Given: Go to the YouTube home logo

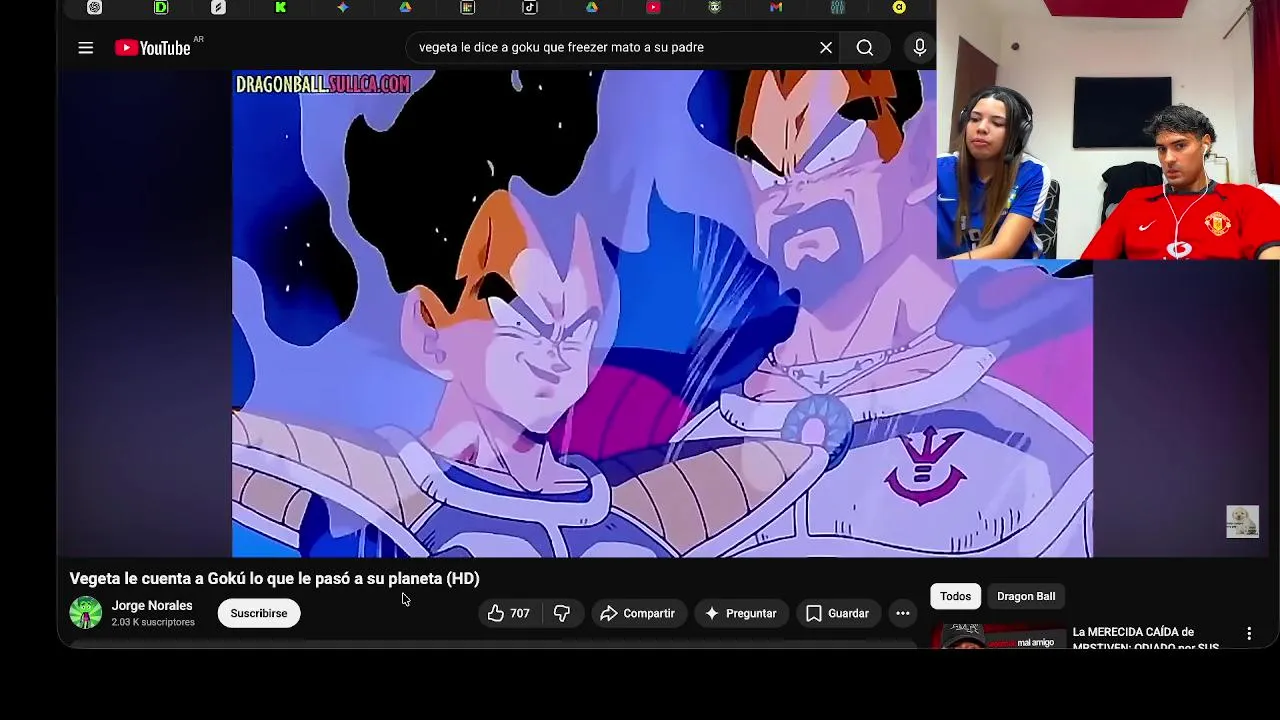Looking at the screenshot, I should pos(152,48).
